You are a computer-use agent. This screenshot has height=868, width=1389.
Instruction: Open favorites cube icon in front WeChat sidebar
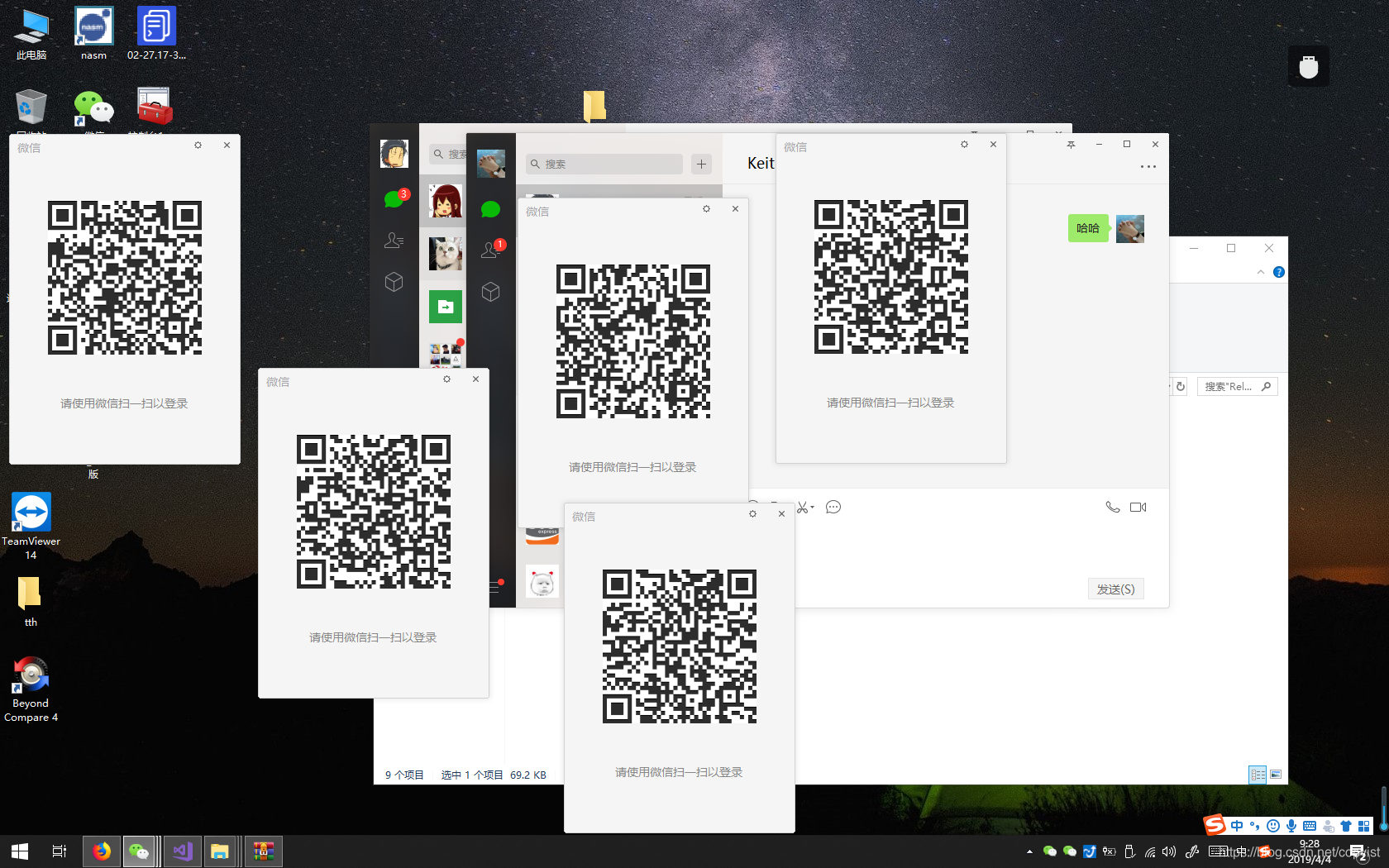point(490,292)
